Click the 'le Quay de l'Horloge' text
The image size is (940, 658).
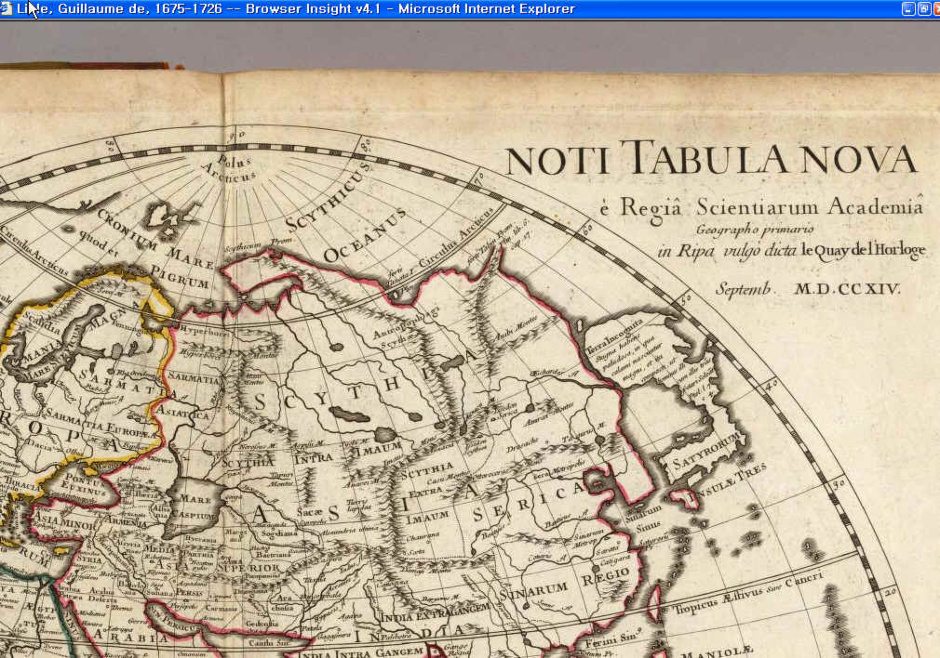(x=863, y=249)
